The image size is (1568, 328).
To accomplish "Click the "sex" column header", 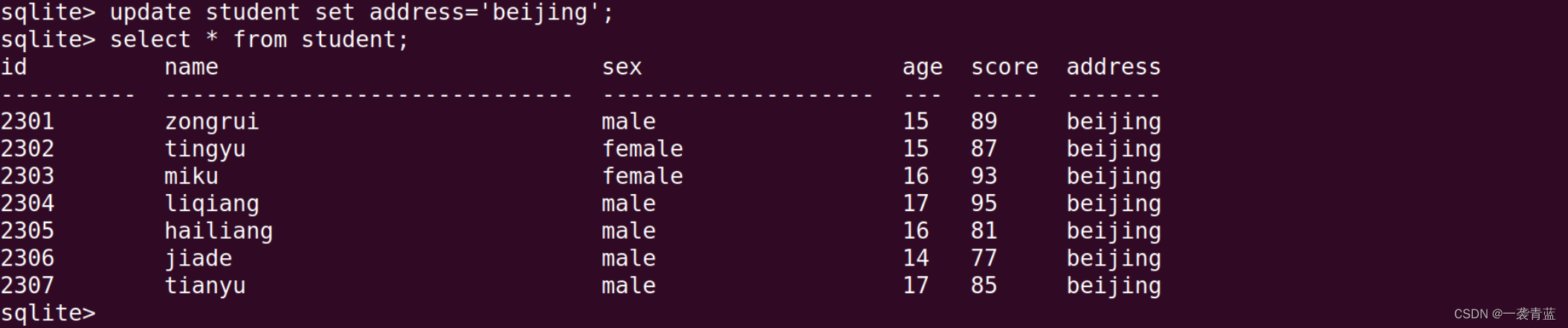I will [622, 67].
